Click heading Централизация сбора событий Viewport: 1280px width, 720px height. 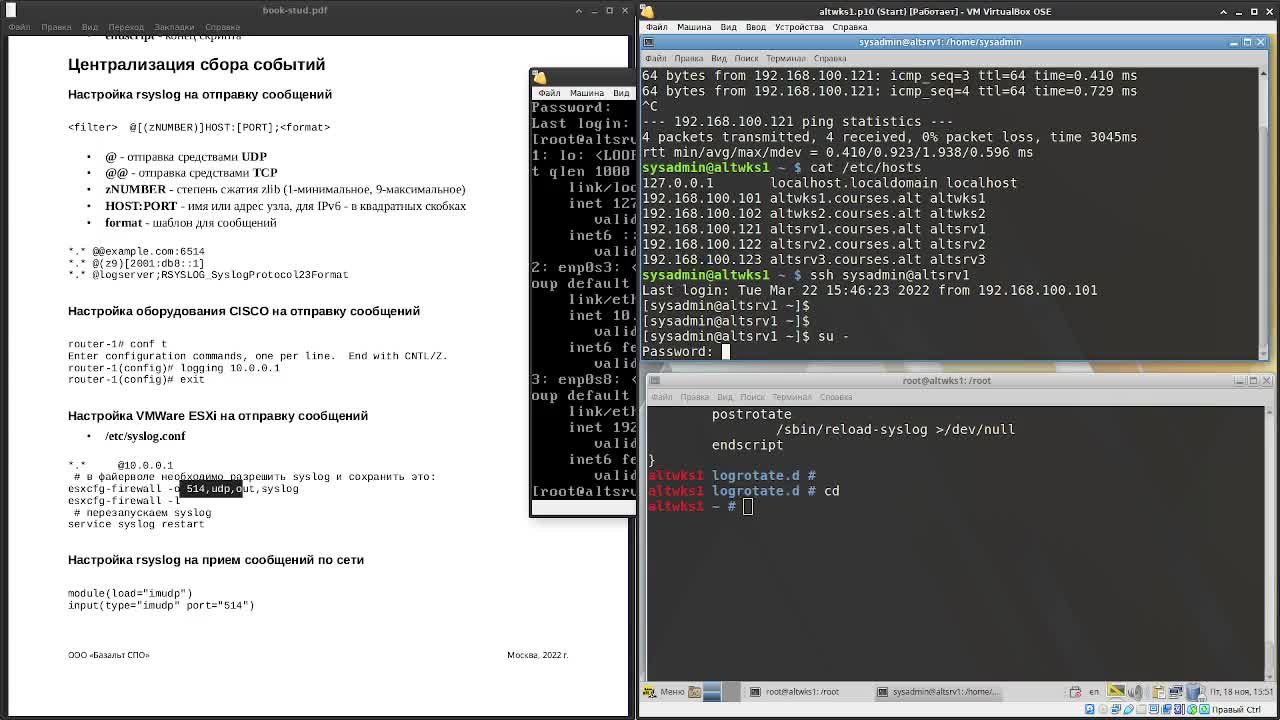coord(196,64)
